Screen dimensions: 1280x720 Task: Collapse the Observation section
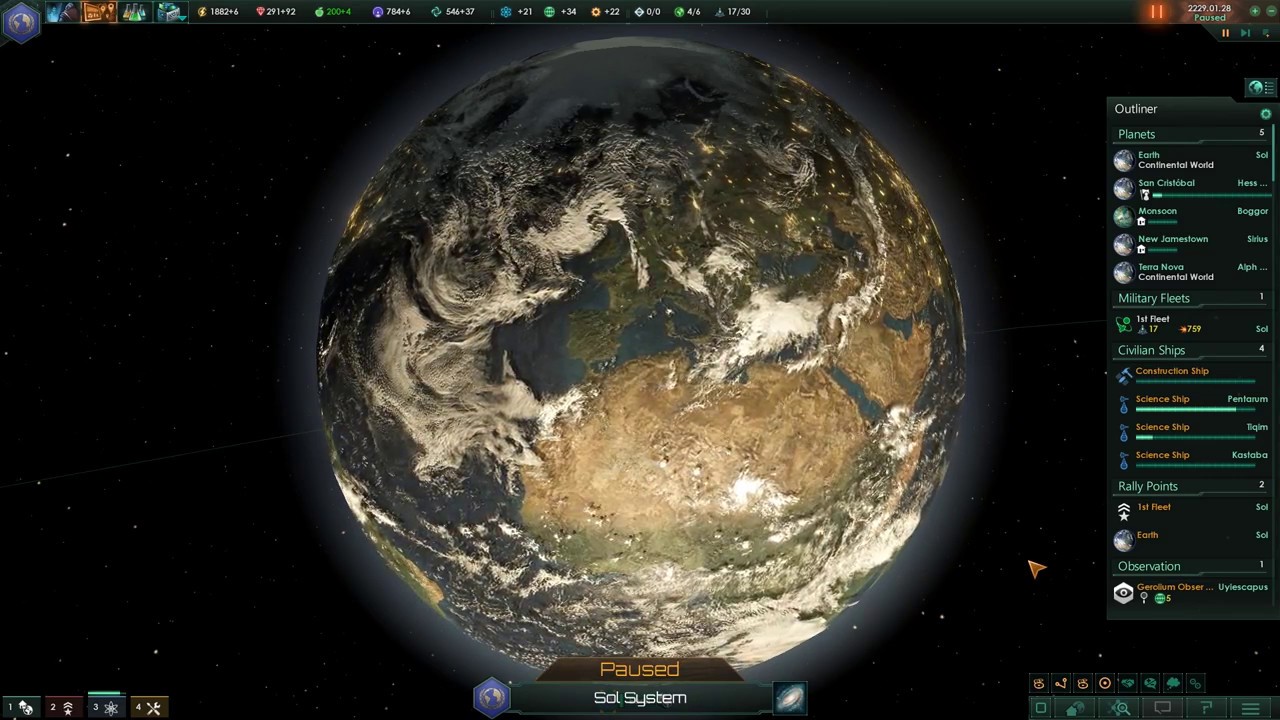1191,566
